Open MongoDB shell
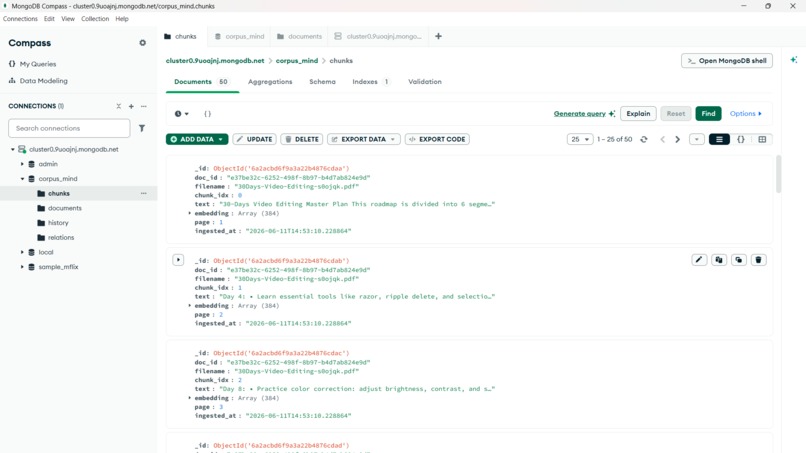This screenshot has height=453, width=806. pyautogui.click(x=727, y=61)
